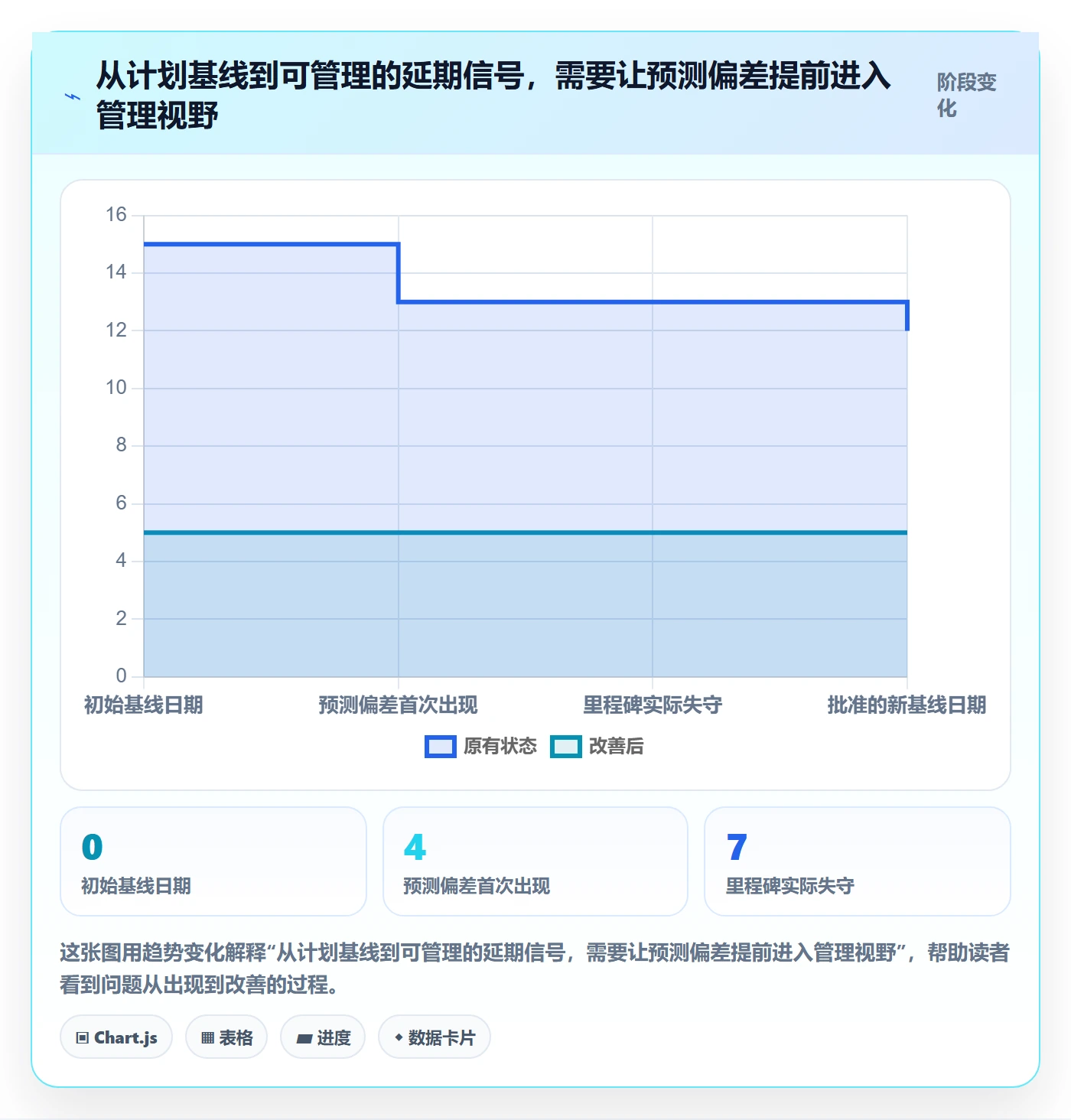The image size is (1071, 1120).
Task: Click the y-axis tick label 2
Action: (x=121, y=619)
